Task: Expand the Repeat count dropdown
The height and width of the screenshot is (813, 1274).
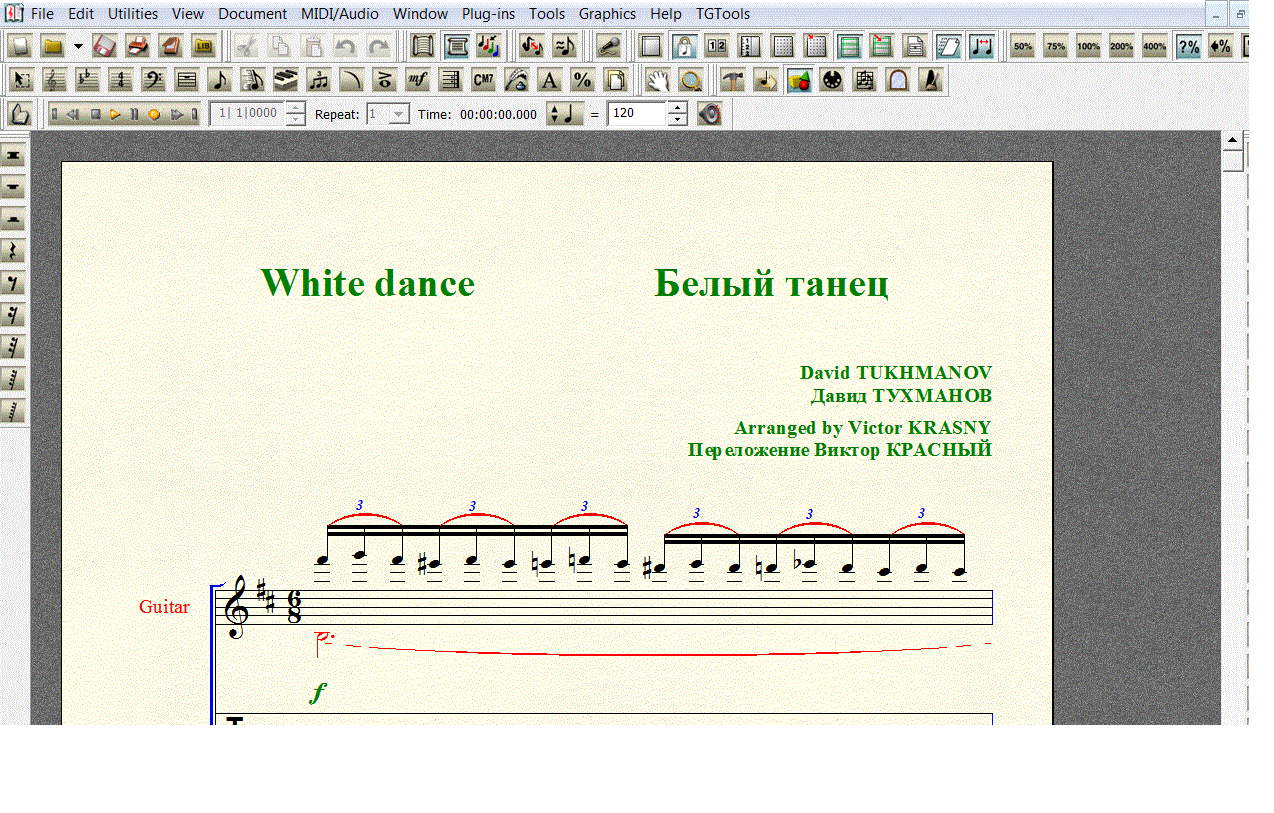Action: click(399, 114)
